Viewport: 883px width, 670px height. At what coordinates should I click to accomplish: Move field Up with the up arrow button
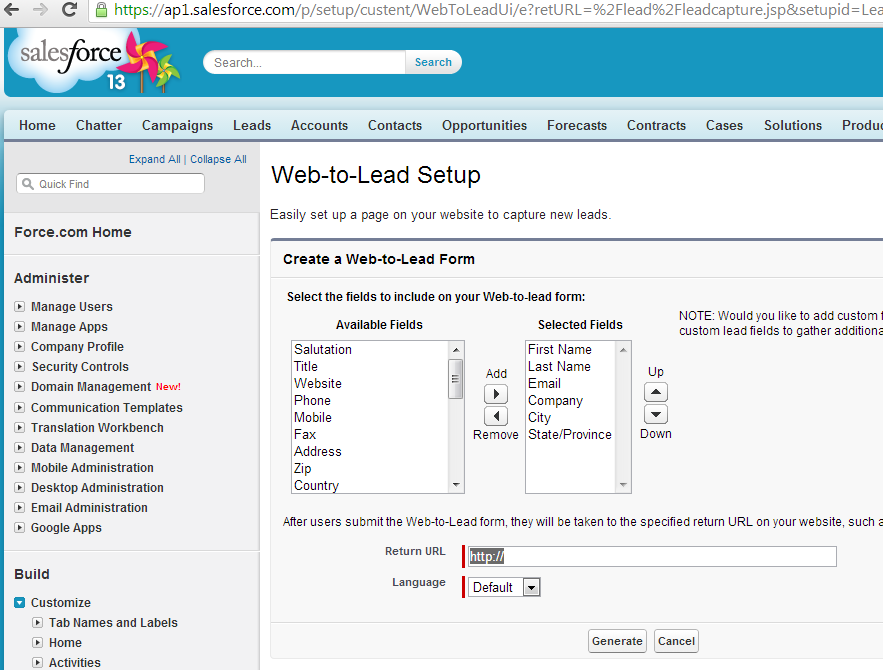pyautogui.click(x=656, y=392)
